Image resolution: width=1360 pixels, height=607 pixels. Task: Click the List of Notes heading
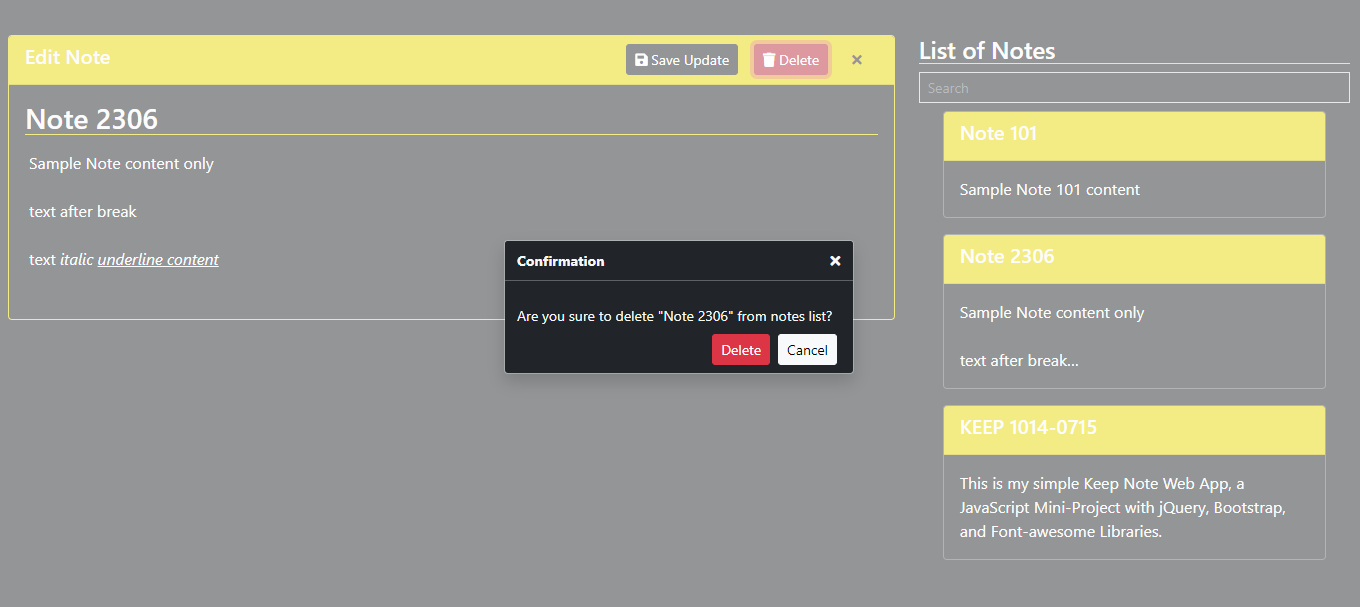(987, 51)
